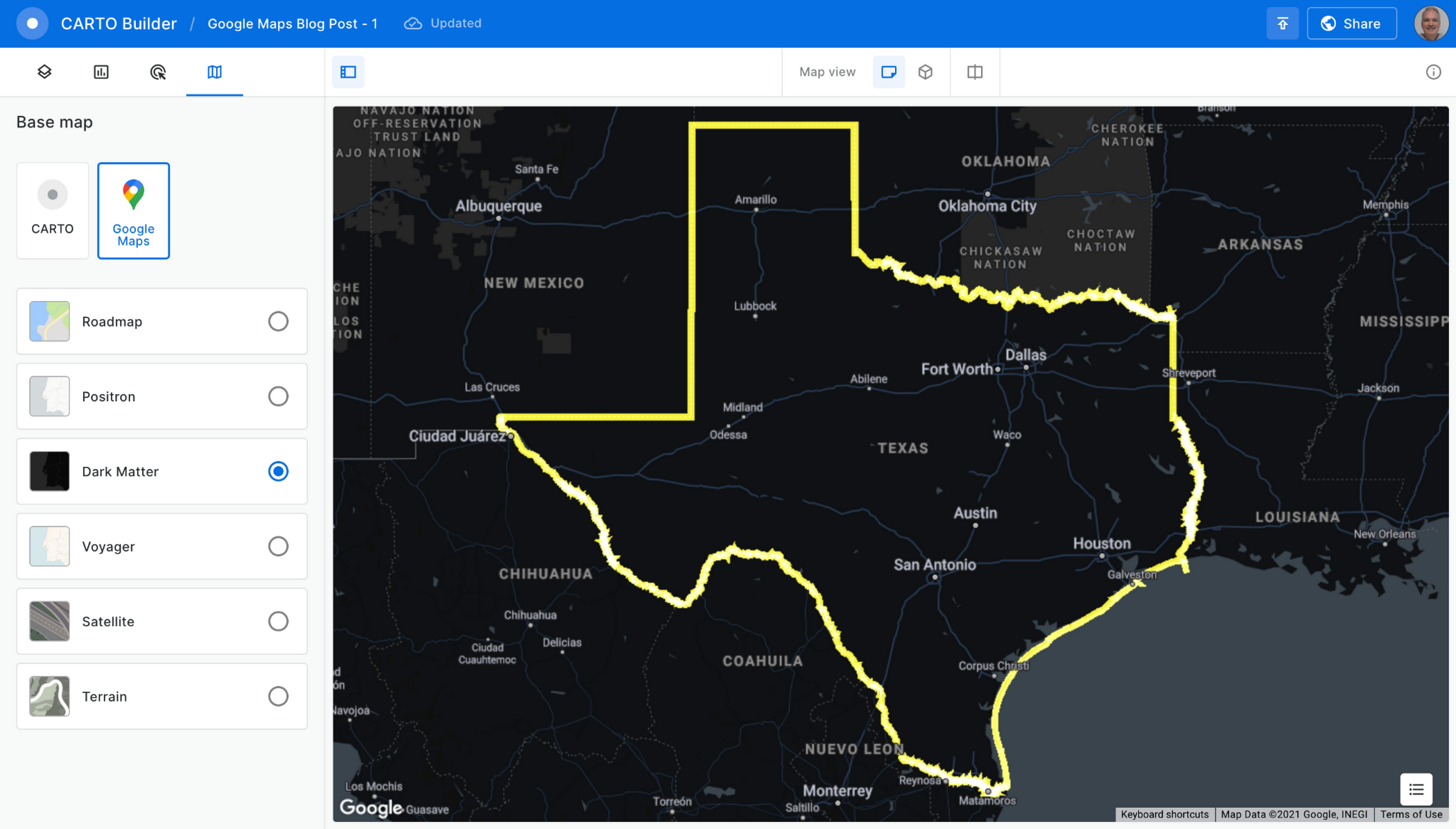Open the Keyboard shortcuts link
1456x829 pixels.
click(1164, 814)
